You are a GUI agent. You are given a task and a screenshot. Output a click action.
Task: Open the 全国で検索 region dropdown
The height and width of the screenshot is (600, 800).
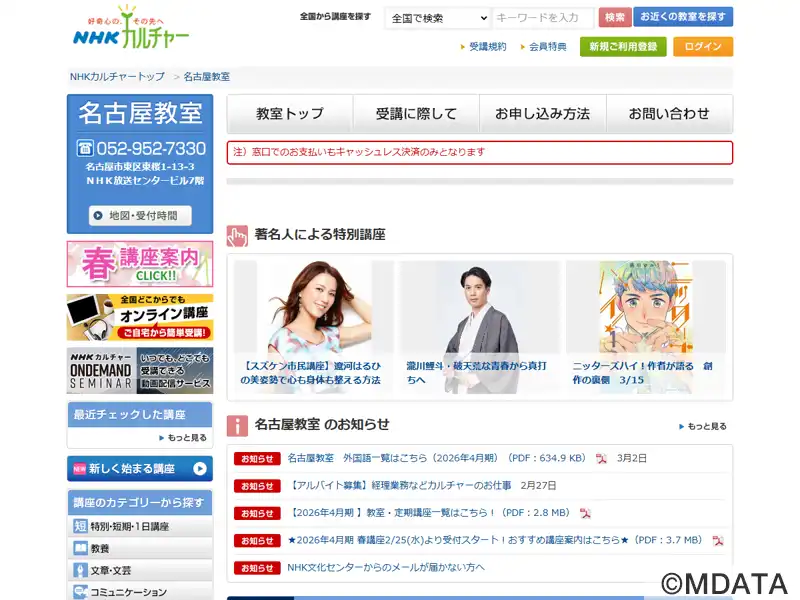(x=438, y=18)
